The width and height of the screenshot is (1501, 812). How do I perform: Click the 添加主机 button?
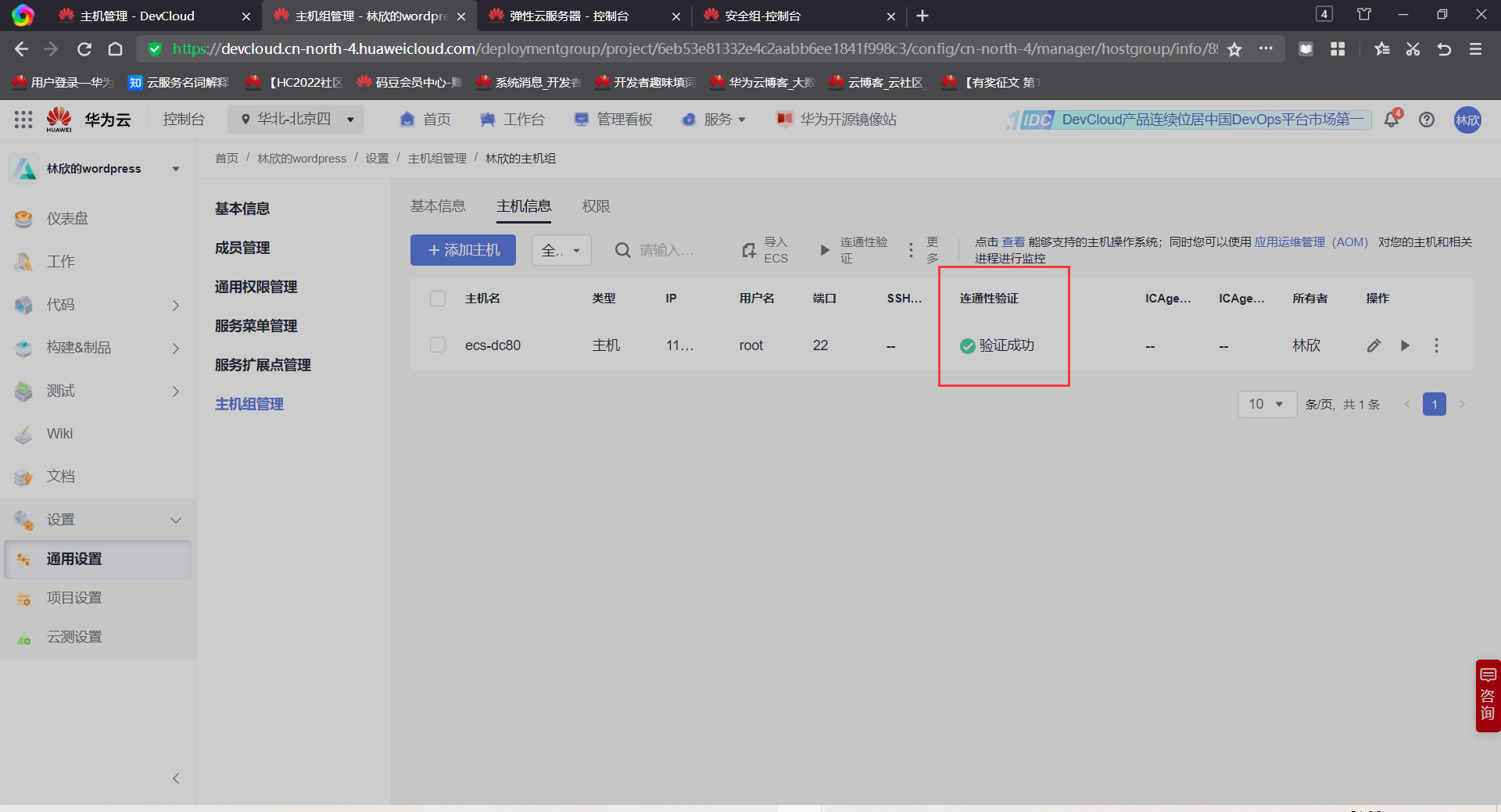pos(463,250)
